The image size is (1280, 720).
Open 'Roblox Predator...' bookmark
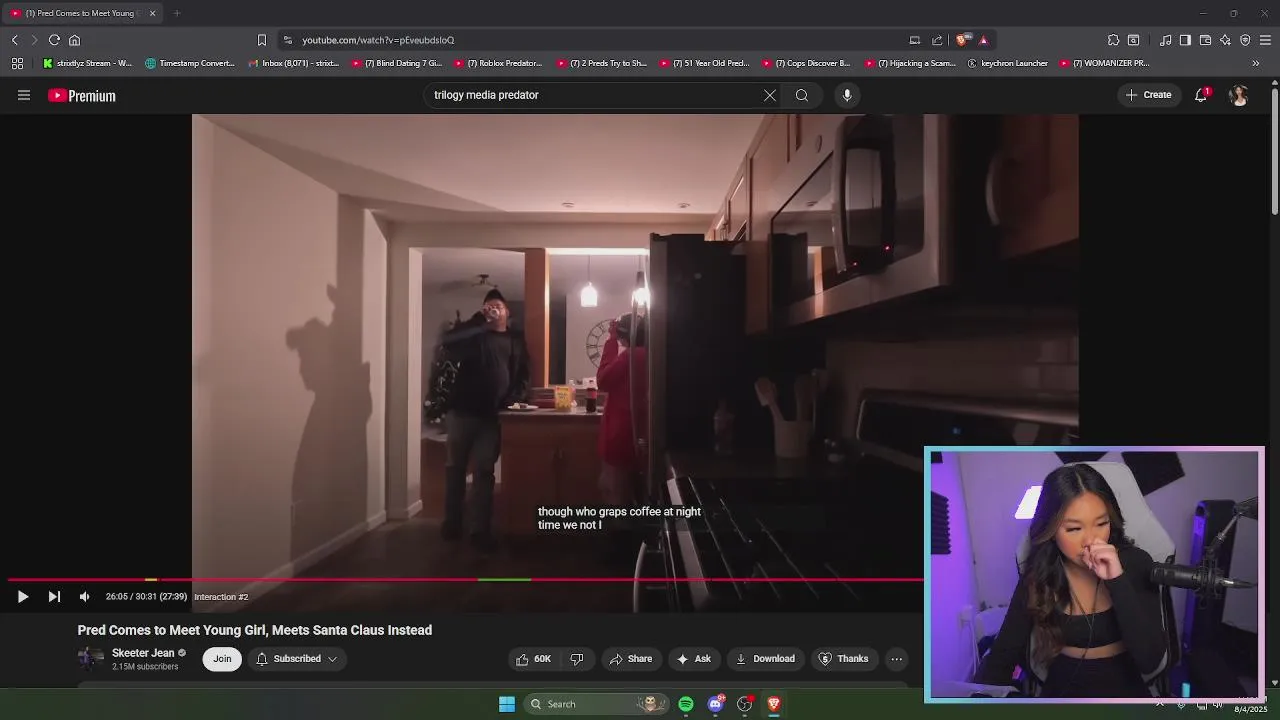click(x=498, y=63)
